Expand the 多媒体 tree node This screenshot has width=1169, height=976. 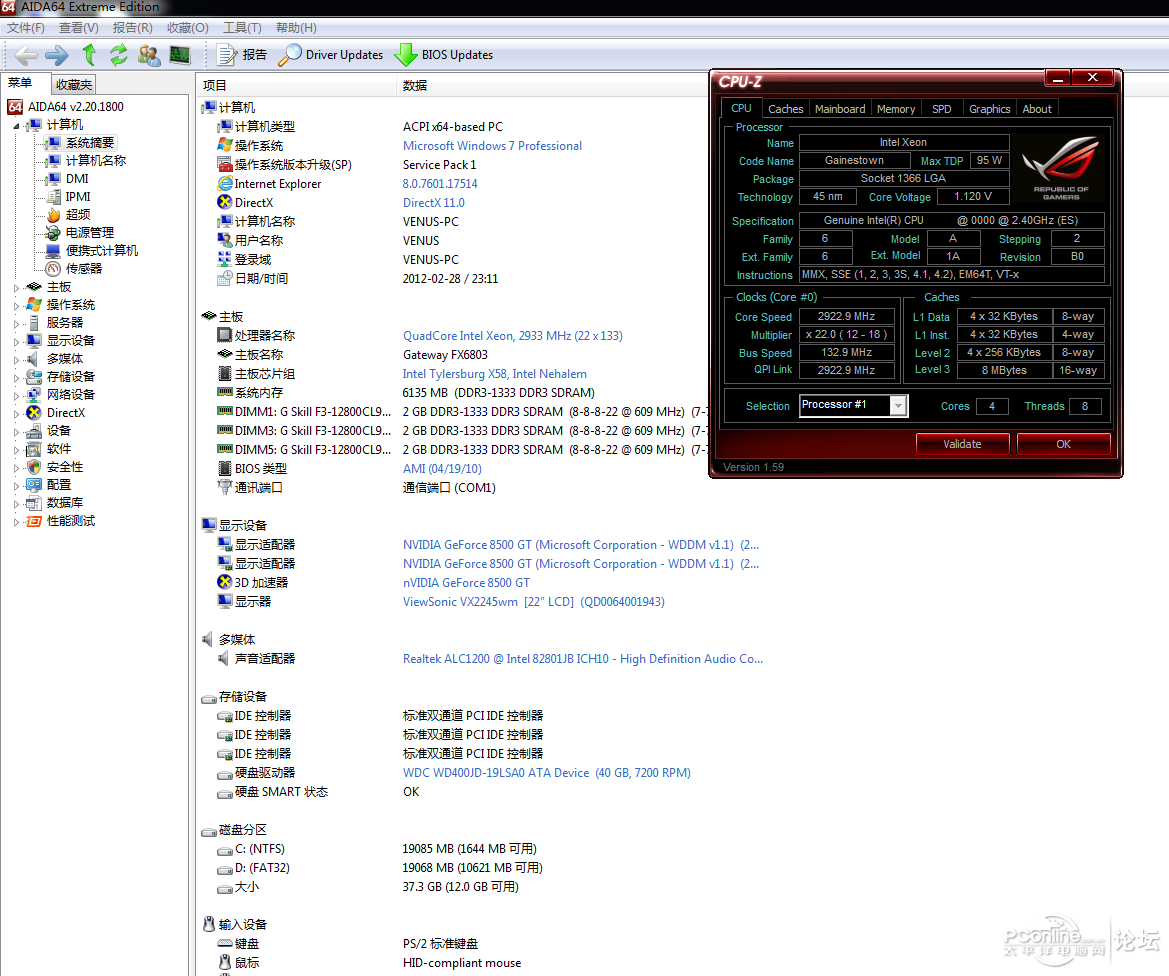[16, 359]
